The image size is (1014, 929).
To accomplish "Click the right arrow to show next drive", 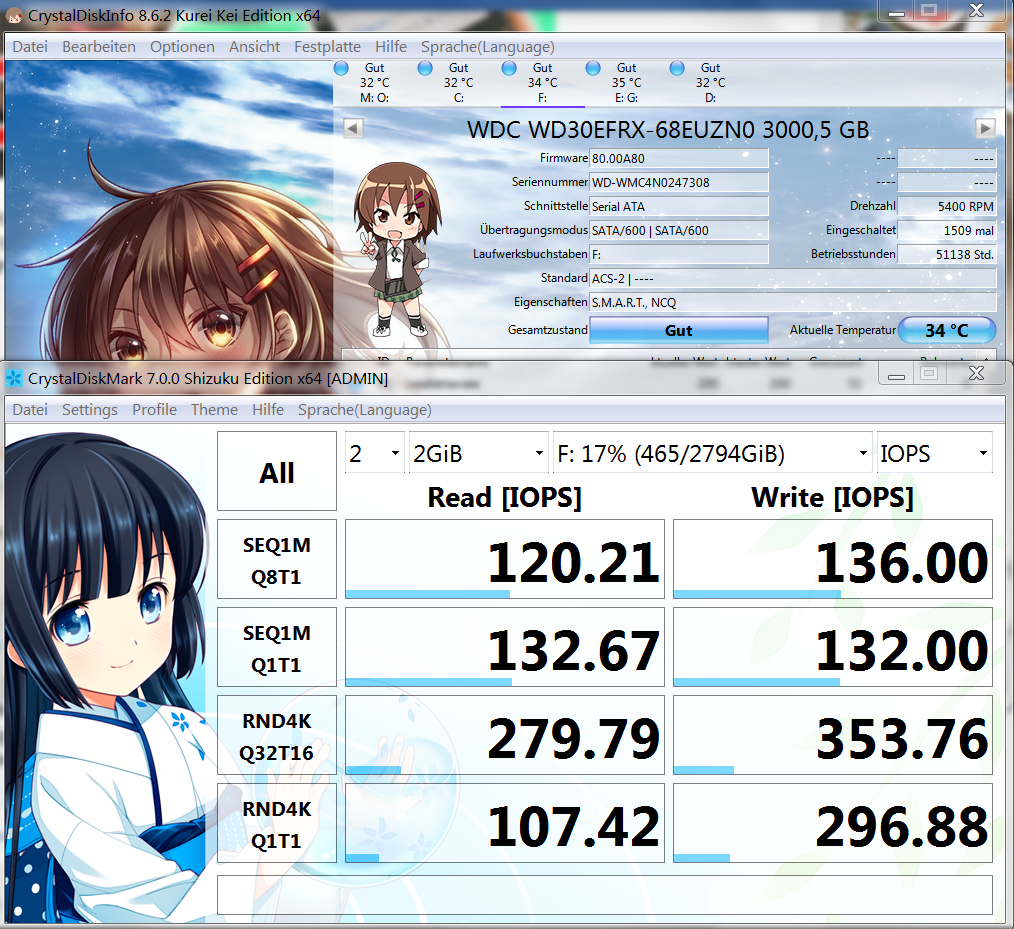I will tap(986, 128).
